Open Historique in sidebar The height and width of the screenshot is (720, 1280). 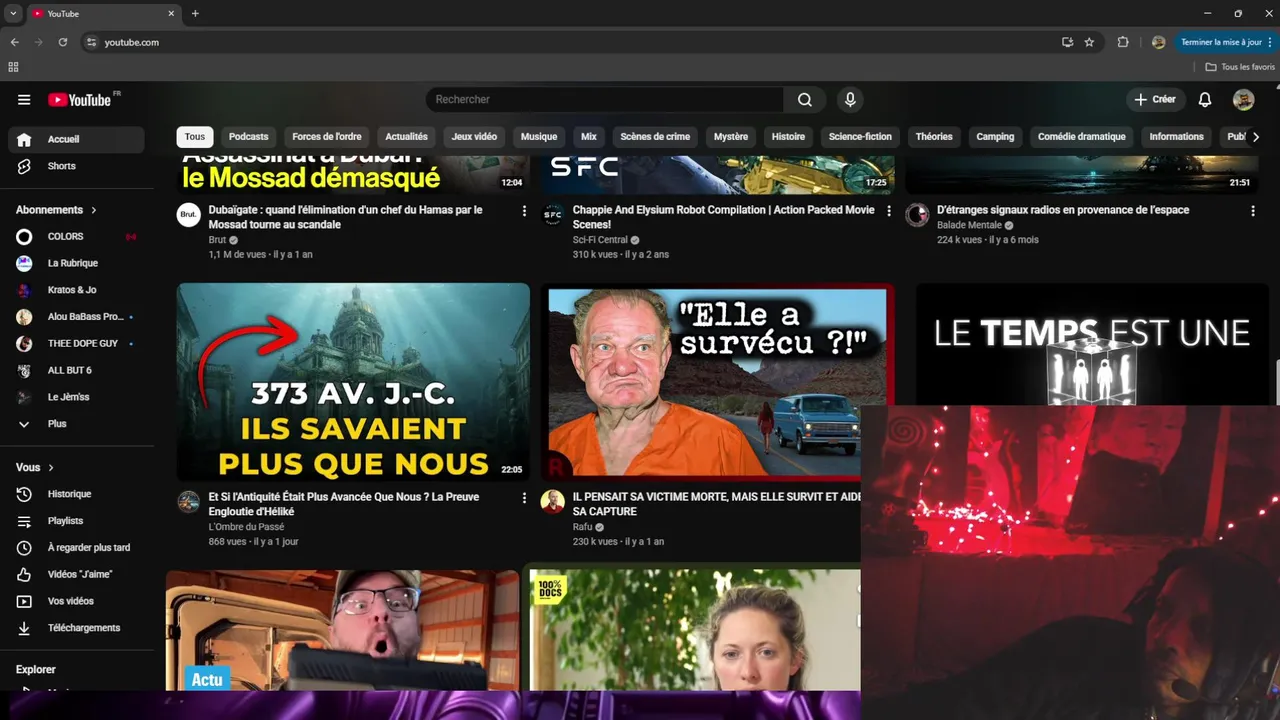tap(76, 494)
